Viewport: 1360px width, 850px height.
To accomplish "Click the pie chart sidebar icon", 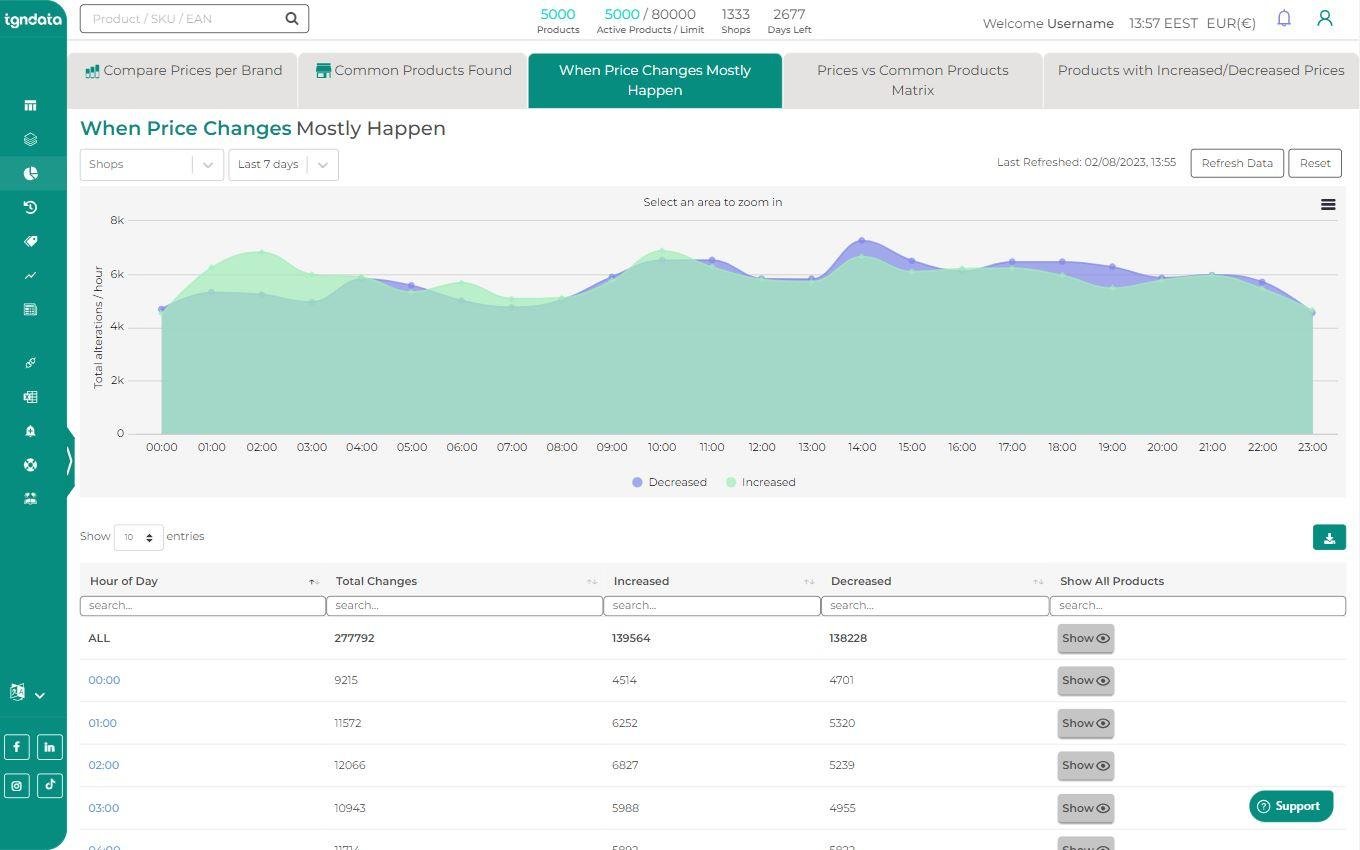I will point(30,173).
